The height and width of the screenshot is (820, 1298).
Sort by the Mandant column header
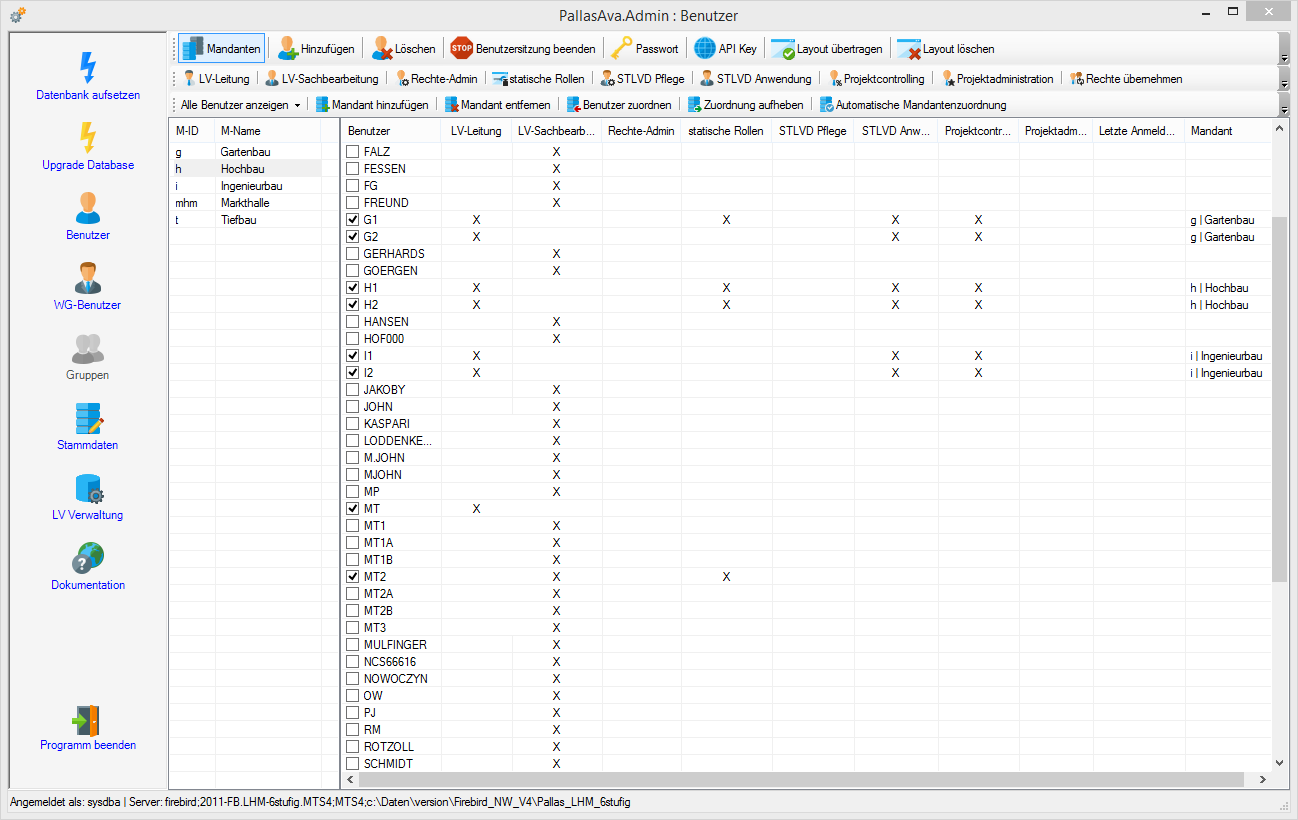pos(1228,131)
